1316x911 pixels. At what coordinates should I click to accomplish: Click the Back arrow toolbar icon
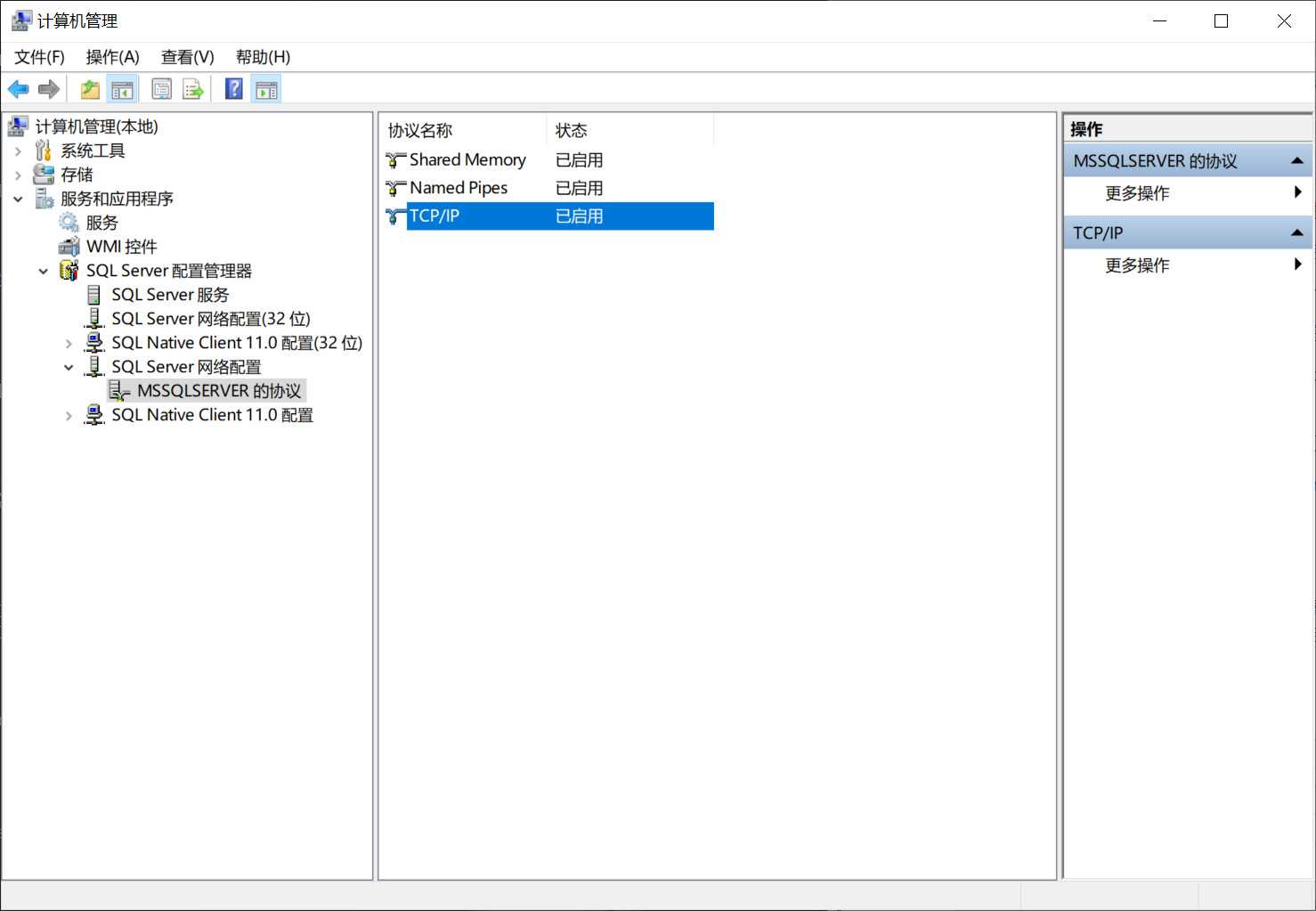(x=18, y=89)
